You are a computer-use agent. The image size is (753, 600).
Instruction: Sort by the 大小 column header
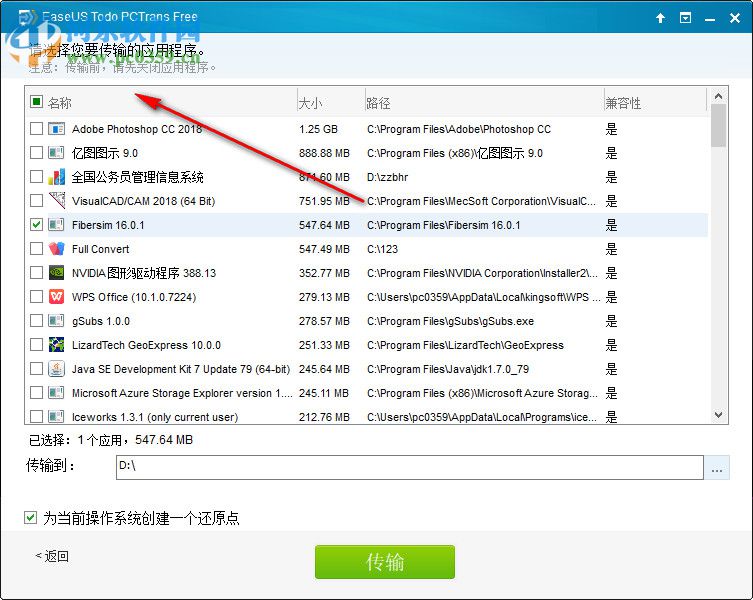tap(310, 103)
